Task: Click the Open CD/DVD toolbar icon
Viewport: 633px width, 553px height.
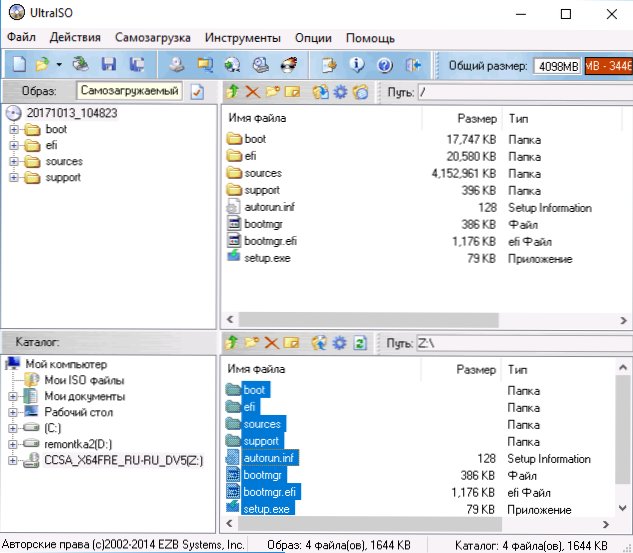Action: [81, 64]
